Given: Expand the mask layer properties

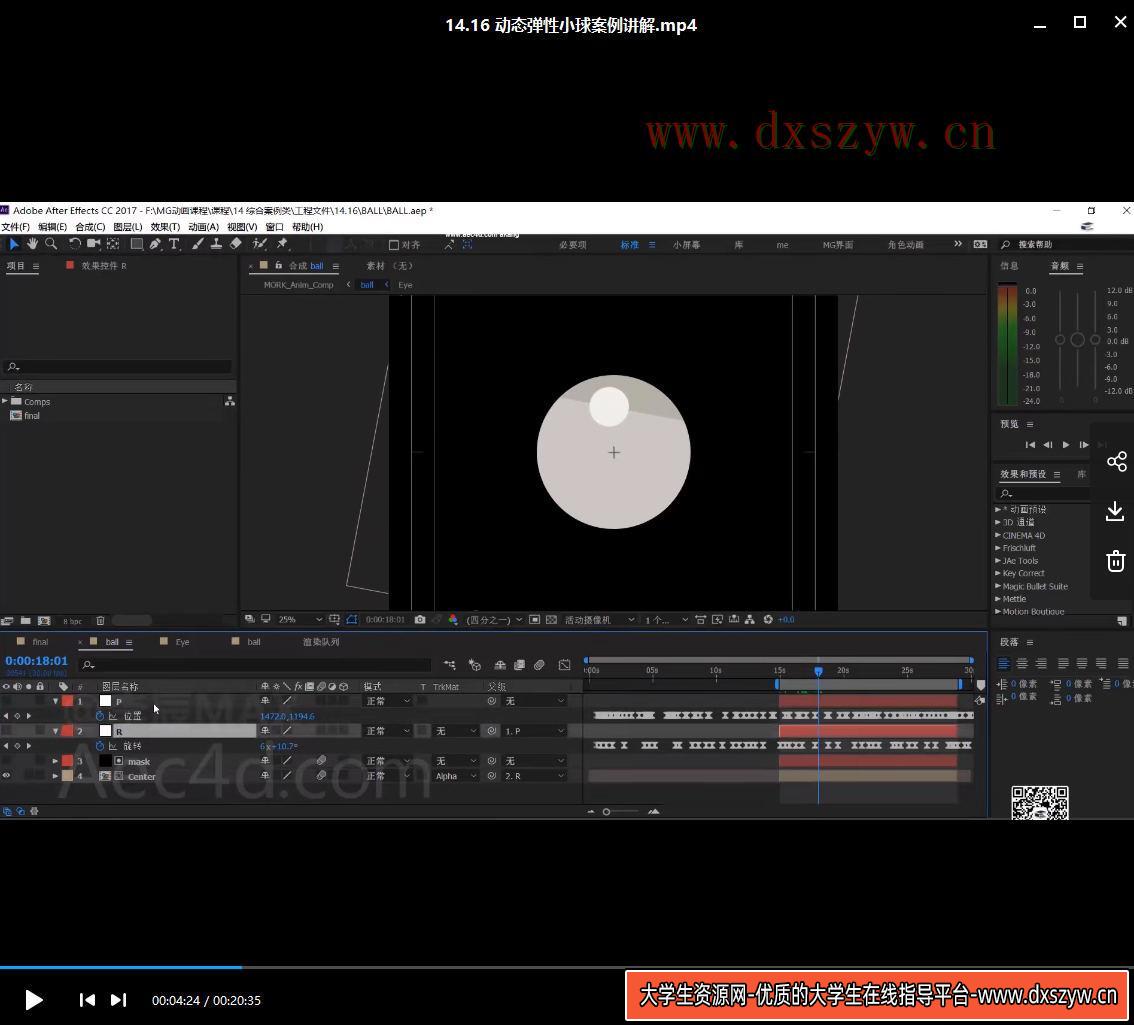Looking at the screenshot, I should [55, 761].
